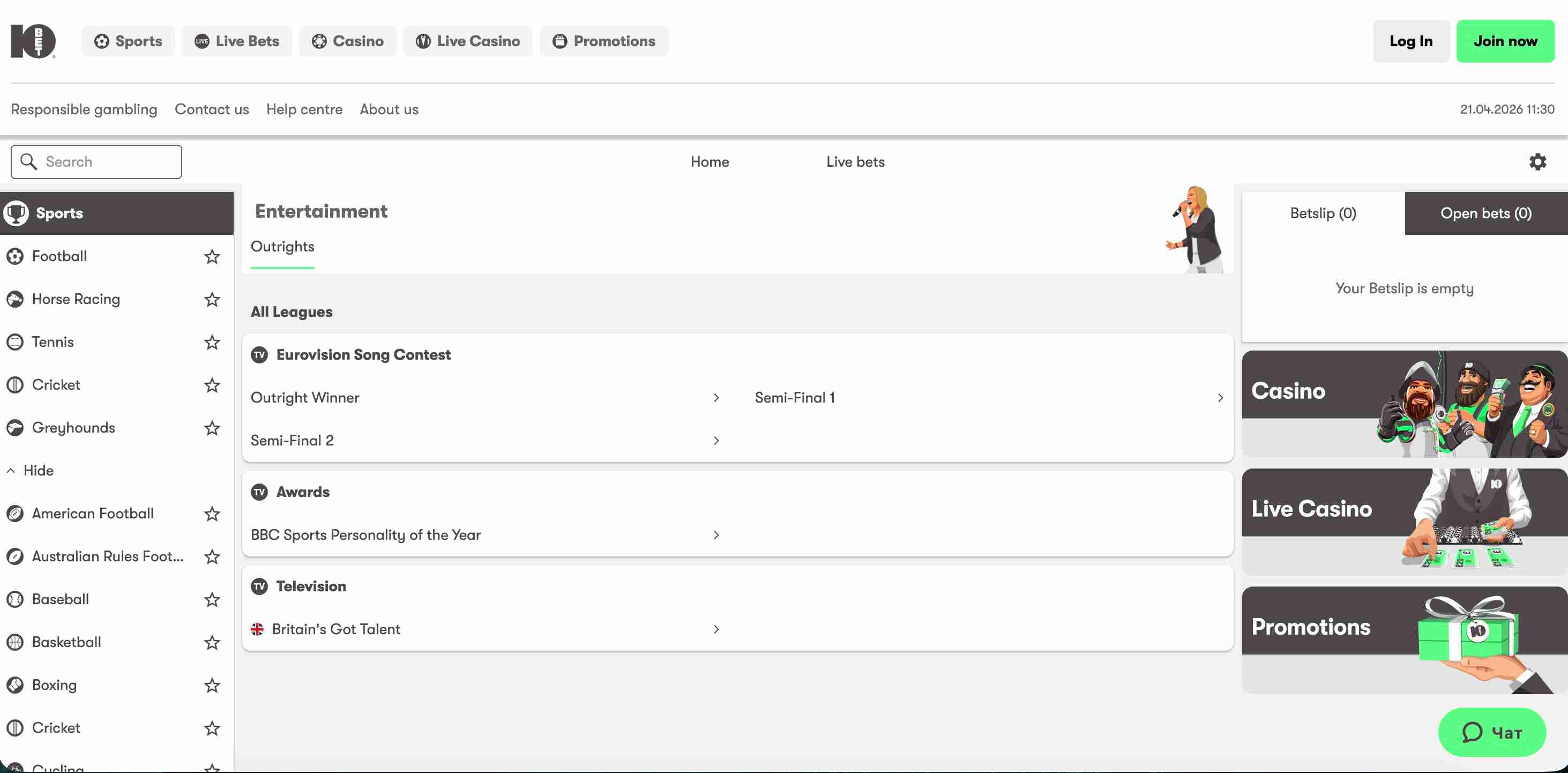
Task: Toggle the Greyhounds favourite star
Action: click(212, 428)
